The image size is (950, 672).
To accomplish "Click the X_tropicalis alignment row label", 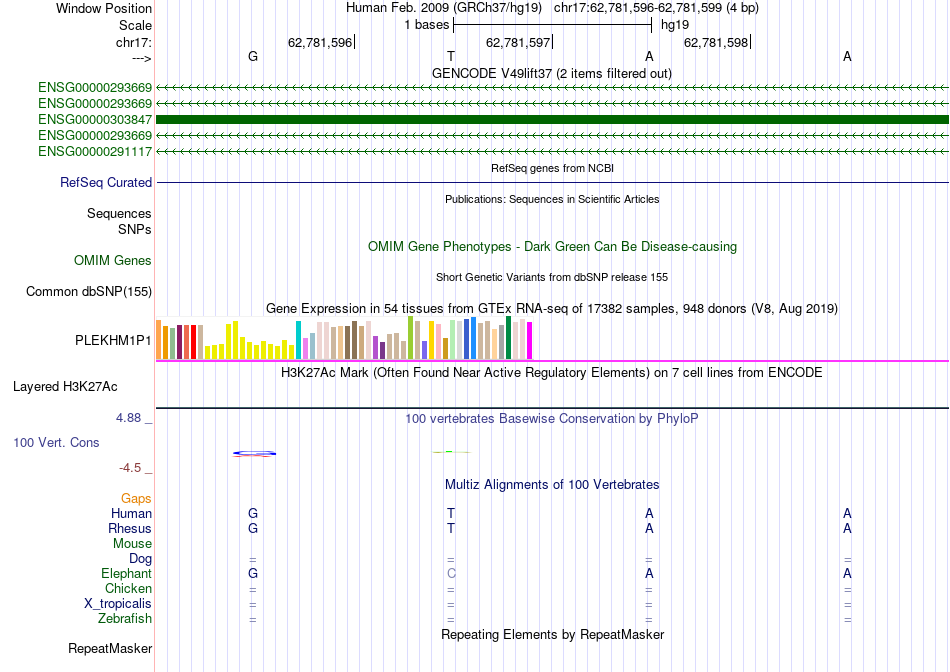I will point(118,604).
